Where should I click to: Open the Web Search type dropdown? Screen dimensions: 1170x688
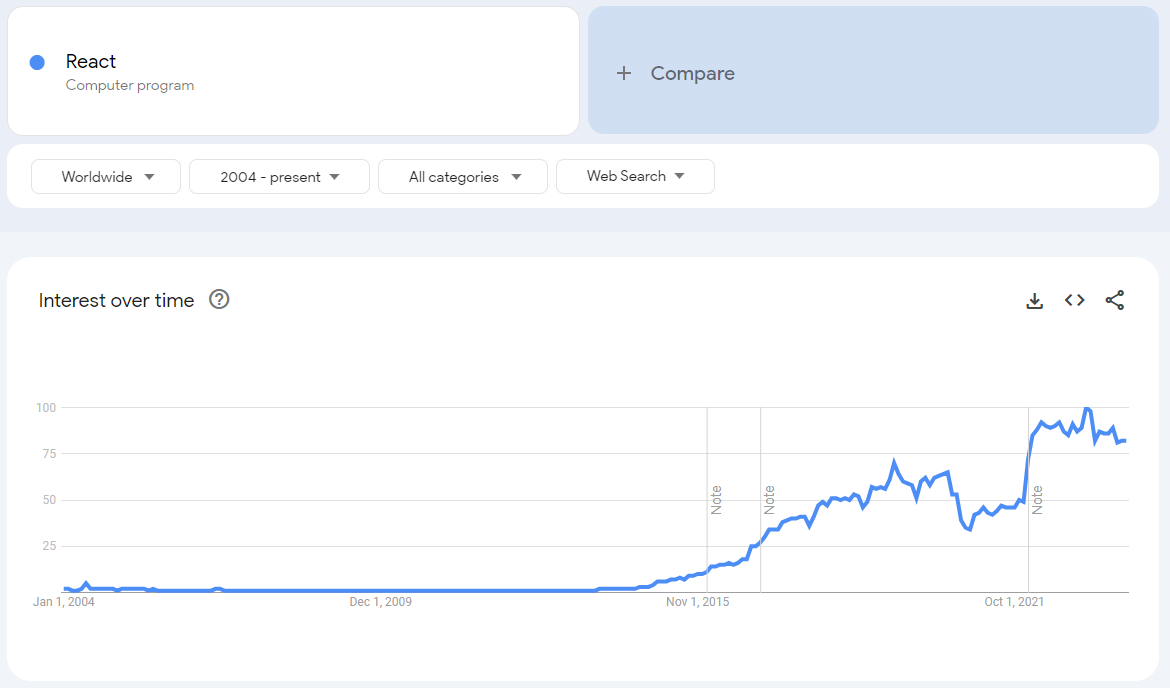[635, 176]
